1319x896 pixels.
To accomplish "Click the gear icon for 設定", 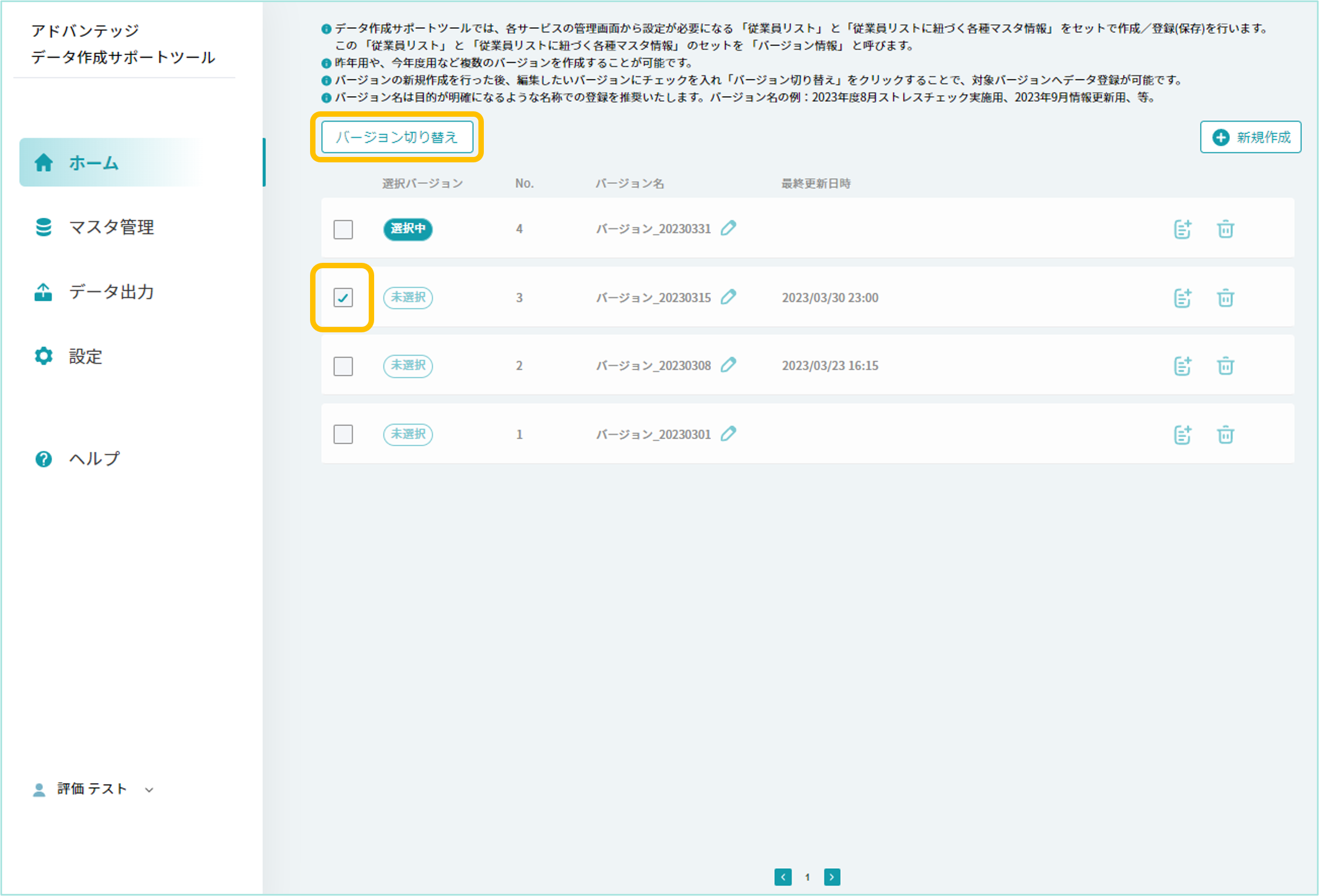I will pos(43,356).
